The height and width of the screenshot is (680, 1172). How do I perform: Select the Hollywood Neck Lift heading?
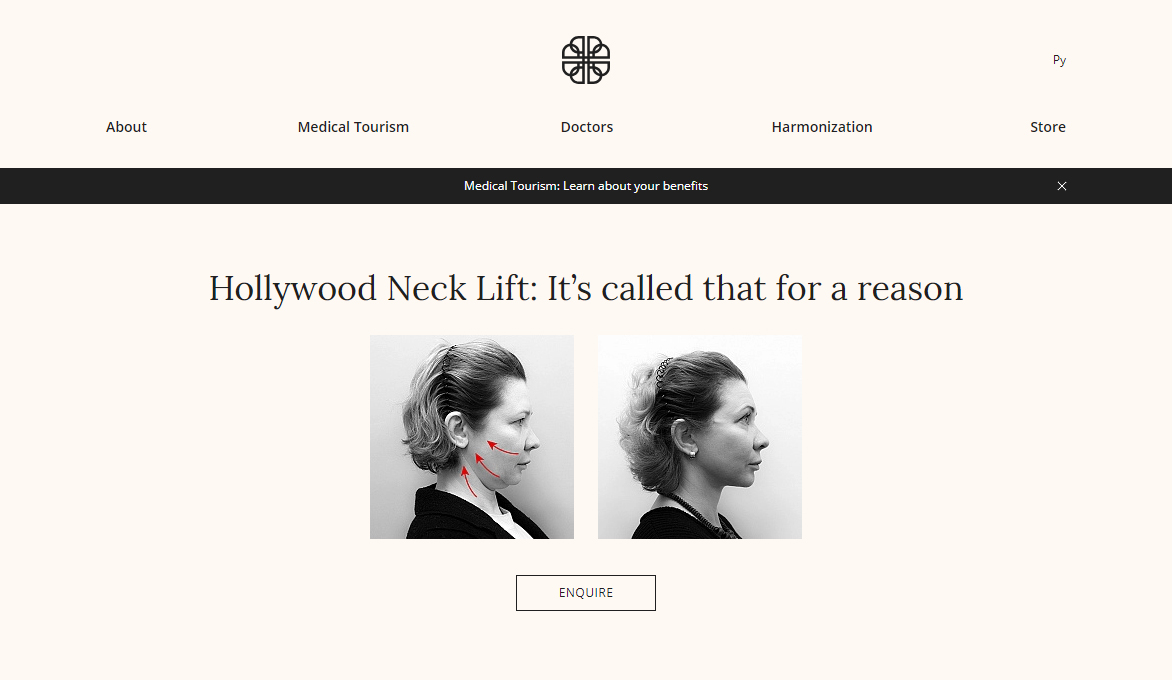(586, 288)
